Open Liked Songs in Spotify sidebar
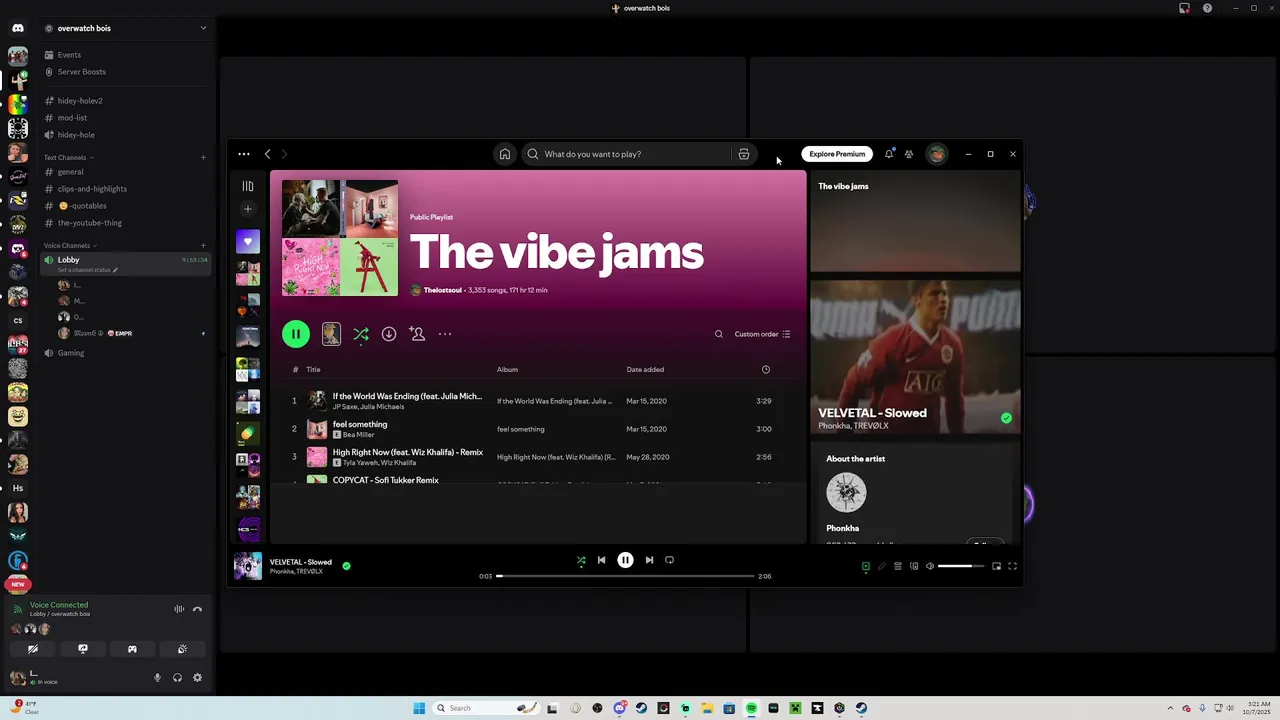 248,241
